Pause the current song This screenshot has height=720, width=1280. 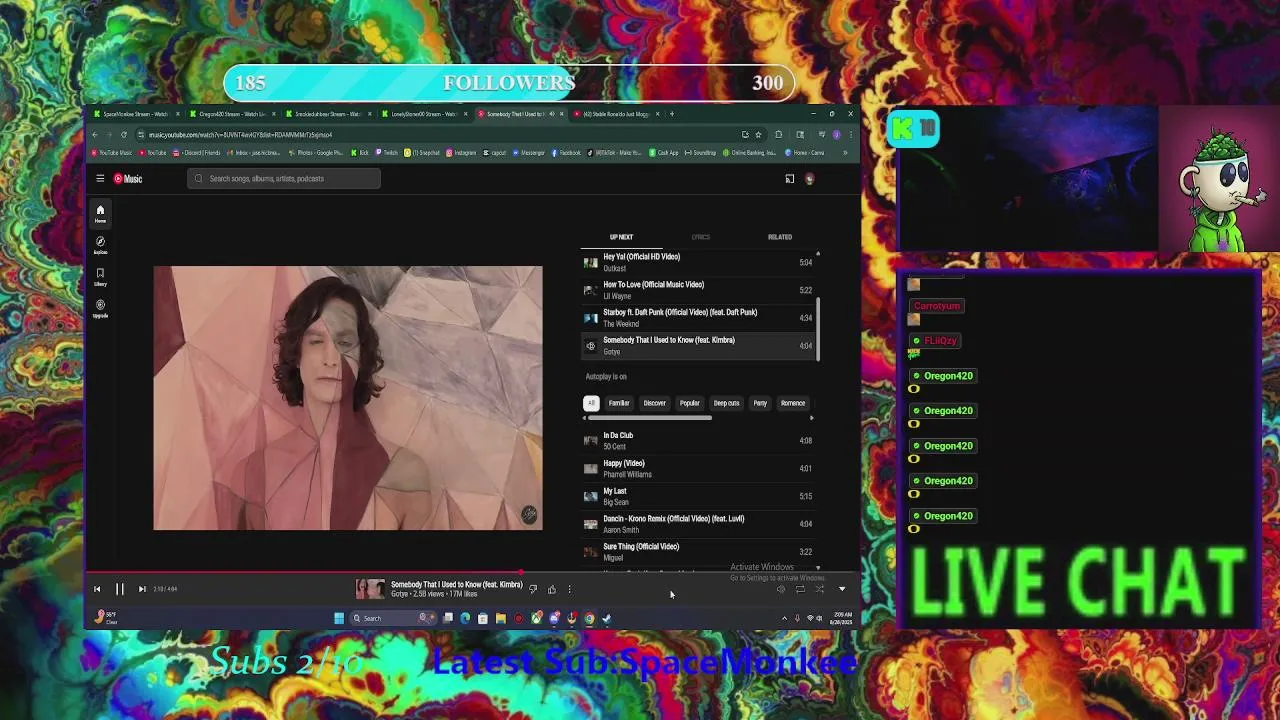point(119,589)
